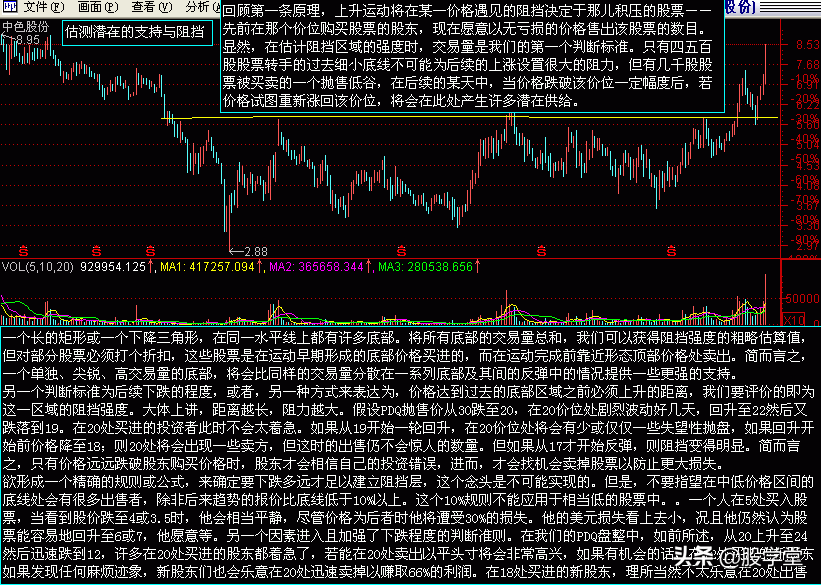Screen dimensions: 821x585
Task: Select the yellow horizontal resistance line
Action: click(469, 118)
